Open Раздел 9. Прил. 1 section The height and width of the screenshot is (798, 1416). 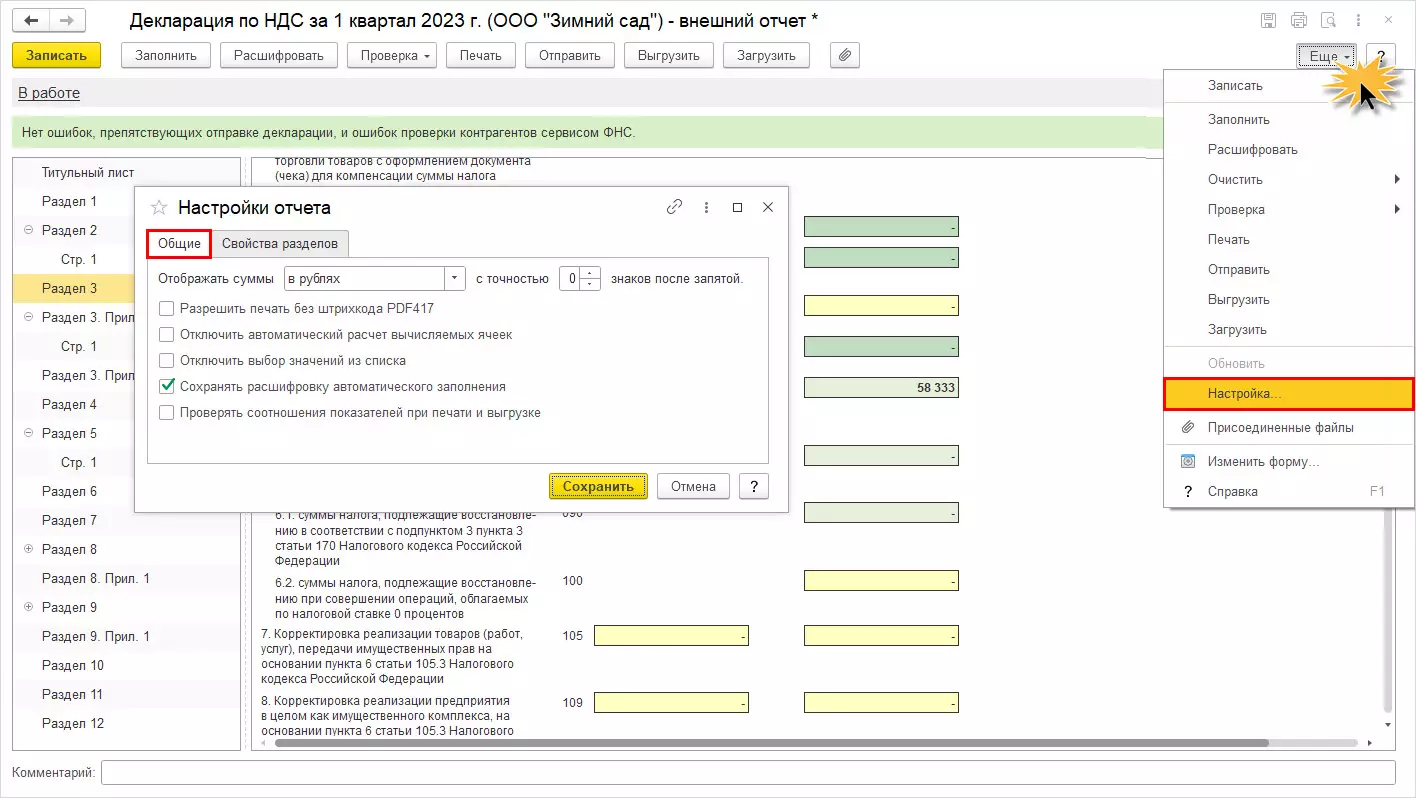pos(96,637)
